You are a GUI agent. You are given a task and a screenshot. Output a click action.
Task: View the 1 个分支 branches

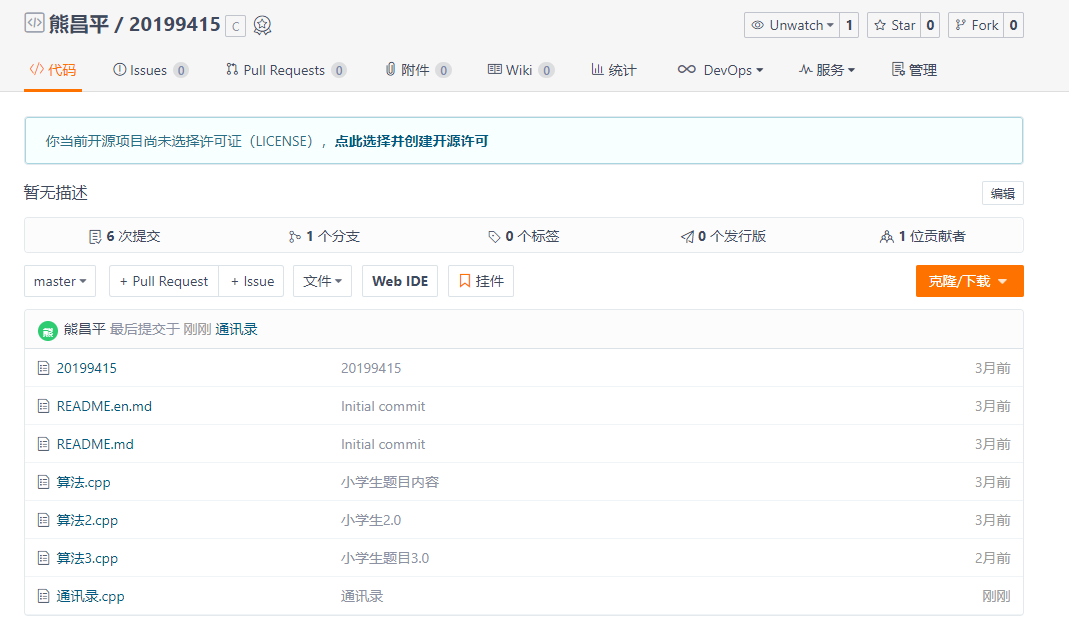point(324,237)
